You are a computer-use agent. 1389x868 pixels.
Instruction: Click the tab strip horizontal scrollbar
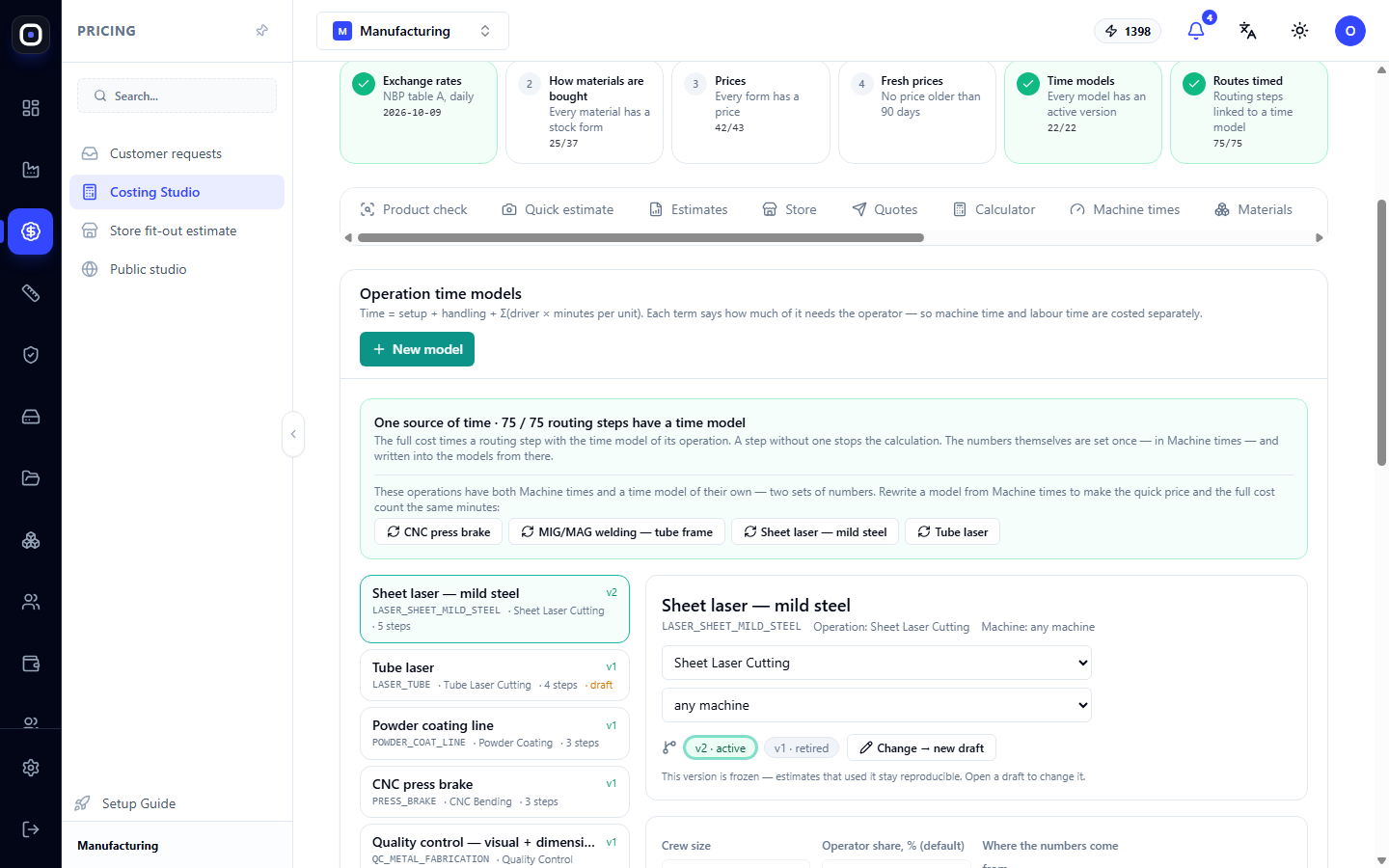640,237
